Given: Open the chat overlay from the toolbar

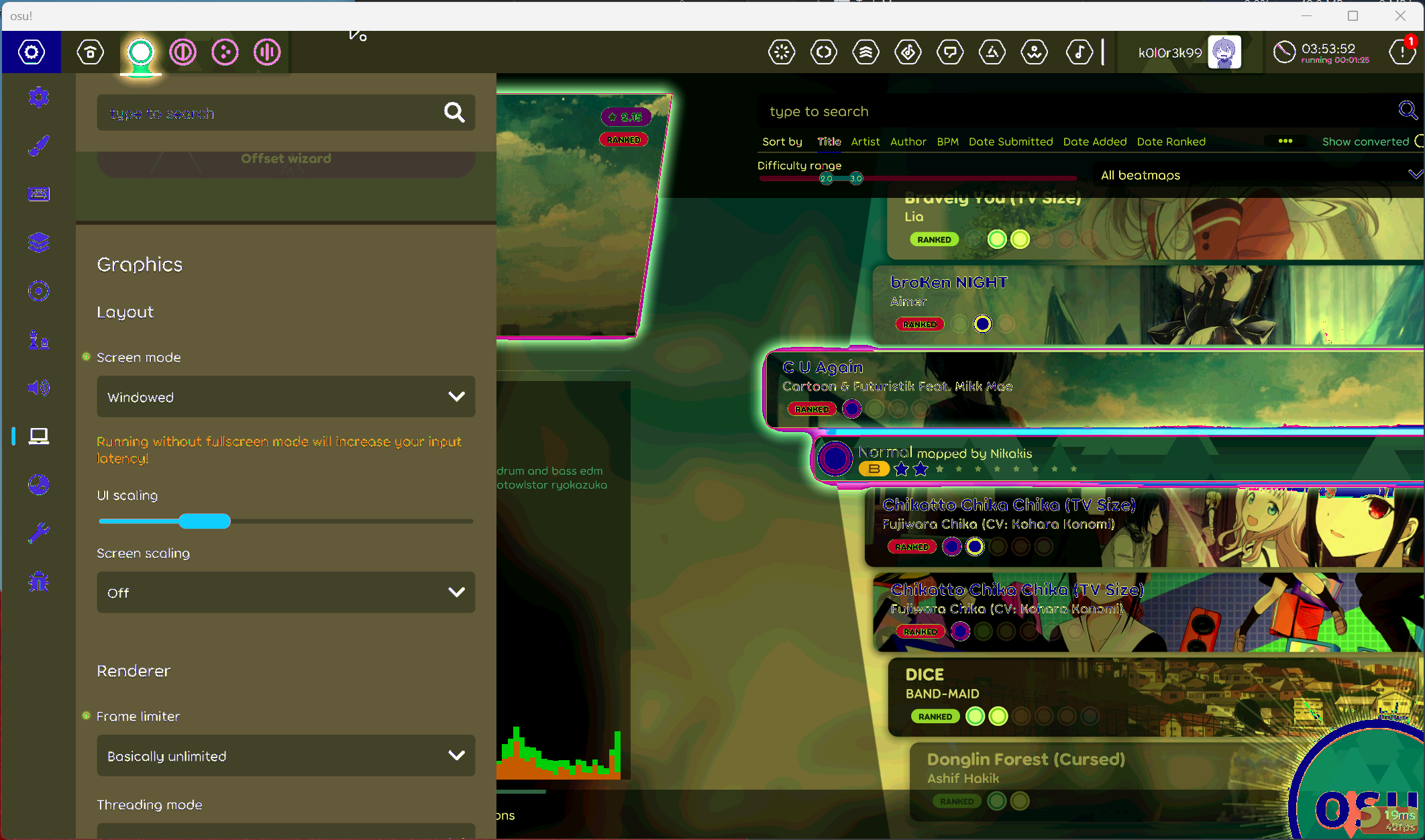Looking at the screenshot, I should pos(951,52).
